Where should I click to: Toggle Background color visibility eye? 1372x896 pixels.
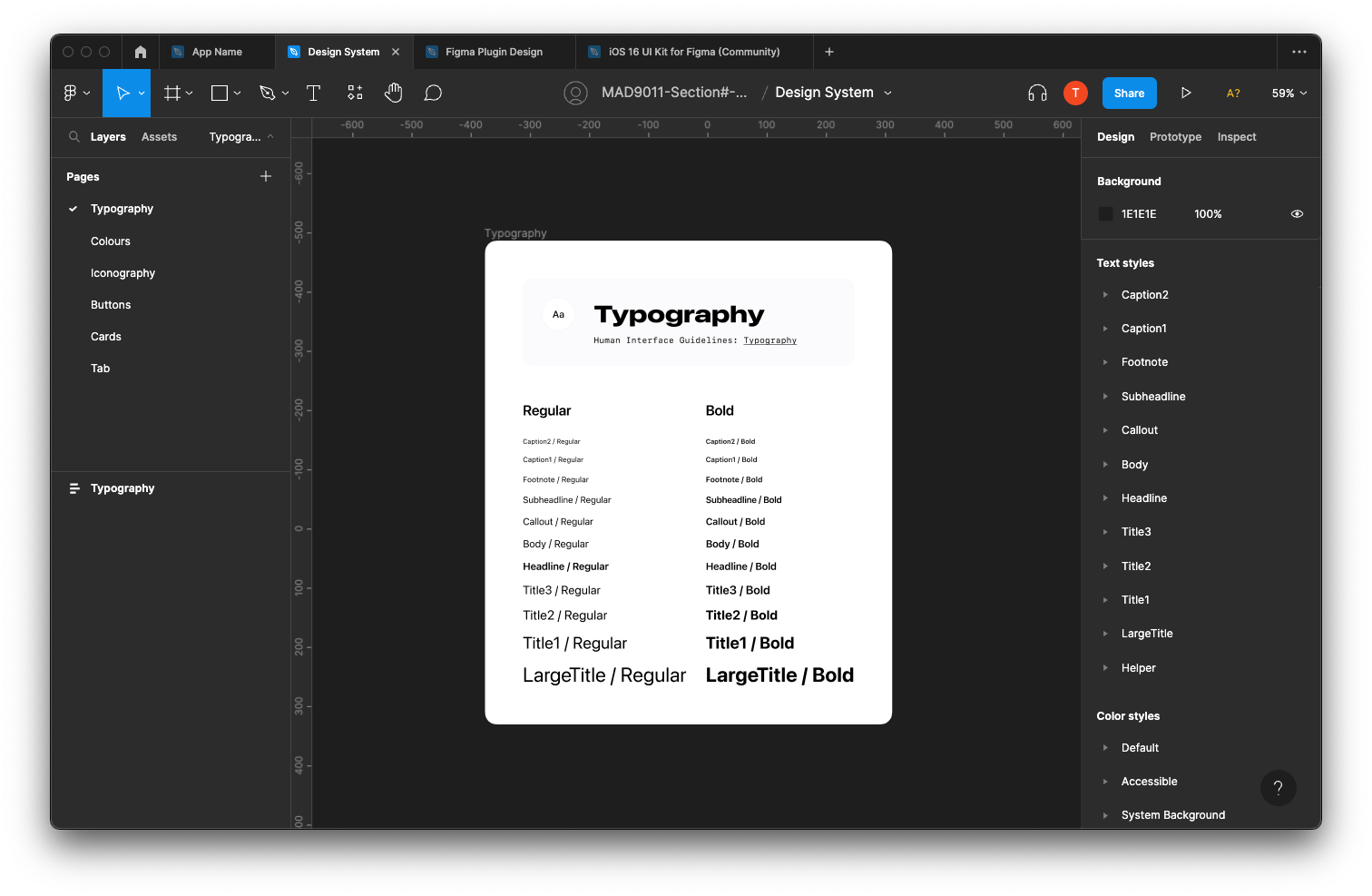[1297, 214]
